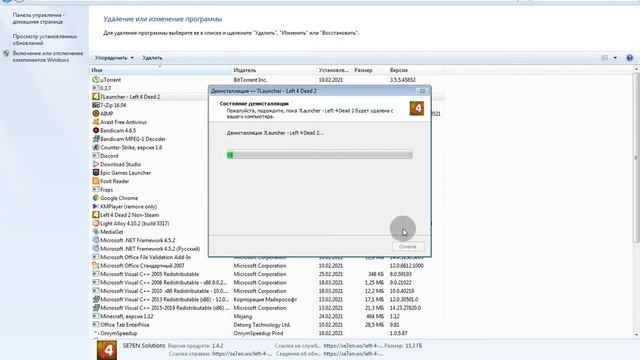Click the Отмена button in the dialog
This screenshot has height=360, width=640.
pyautogui.click(x=408, y=247)
